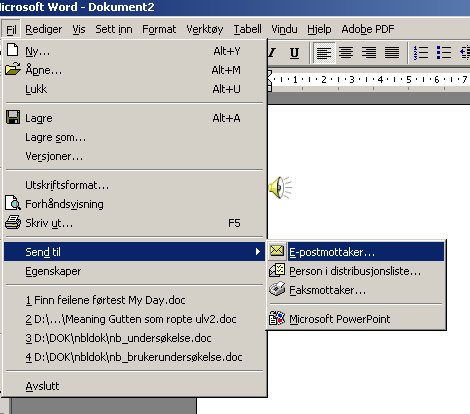Choose Åpne... from the Fil menu
The width and height of the screenshot is (470, 414).
point(135,70)
